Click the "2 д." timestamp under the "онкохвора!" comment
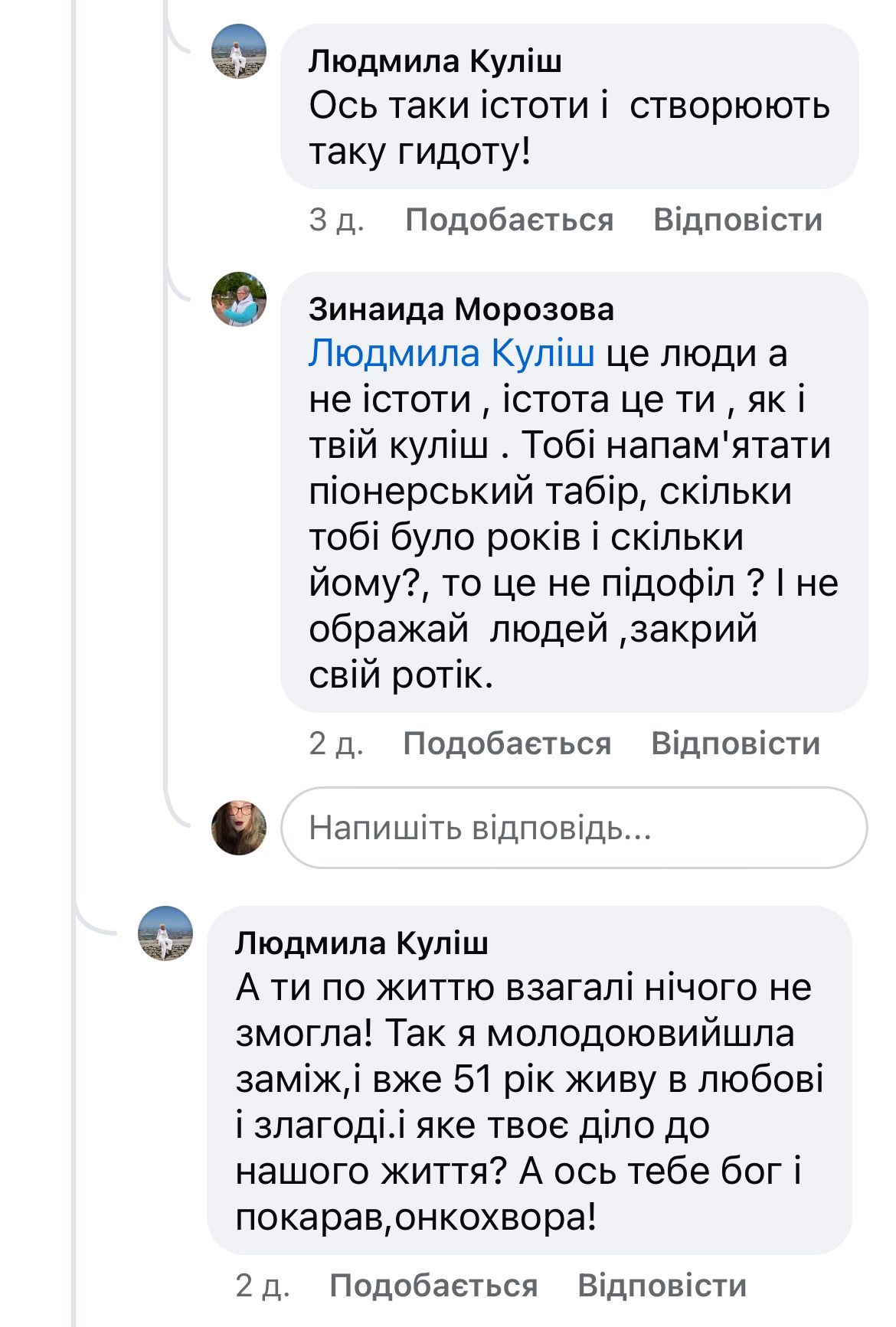Image resolution: width=896 pixels, height=1327 pixels. tap(263, 1286)
